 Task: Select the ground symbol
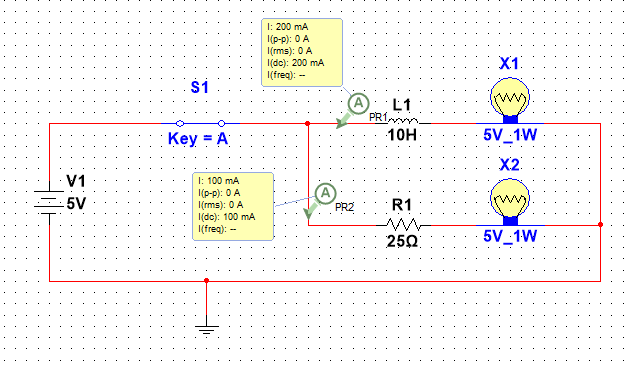[206, 325]
